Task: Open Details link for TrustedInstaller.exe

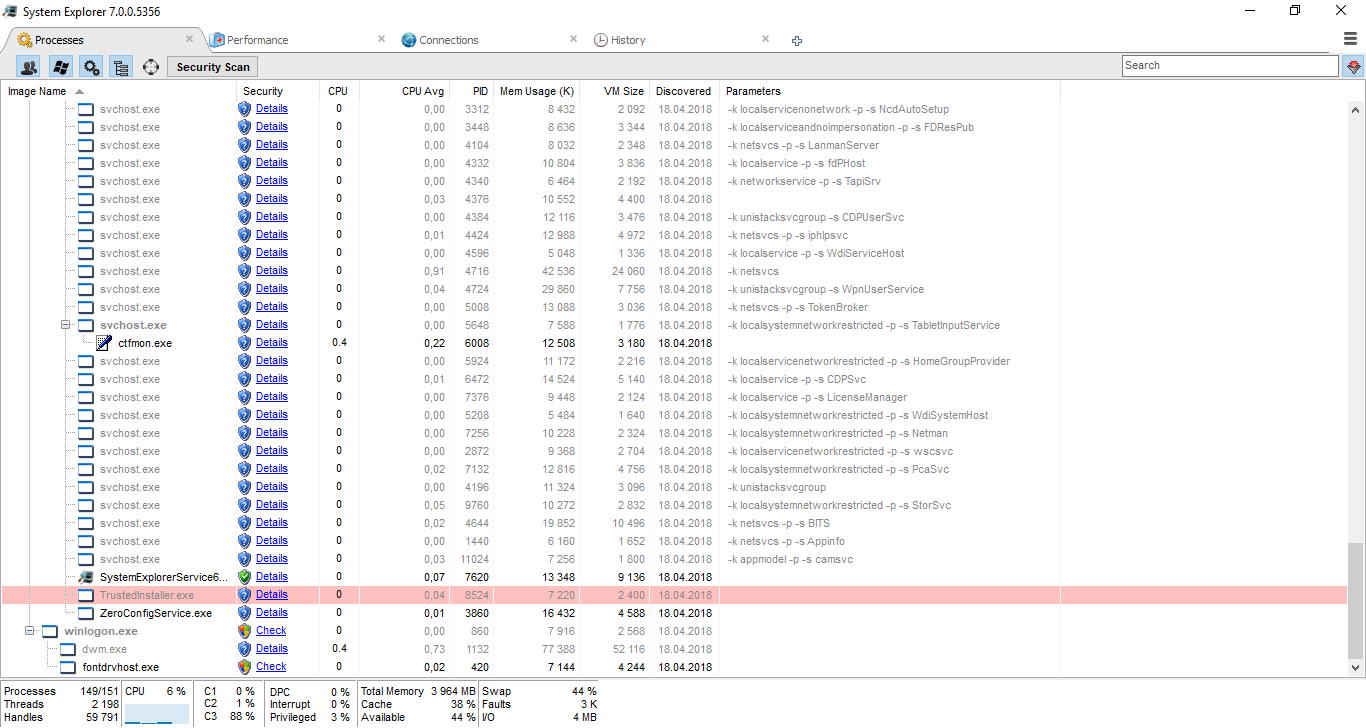Action: [272, 595]
